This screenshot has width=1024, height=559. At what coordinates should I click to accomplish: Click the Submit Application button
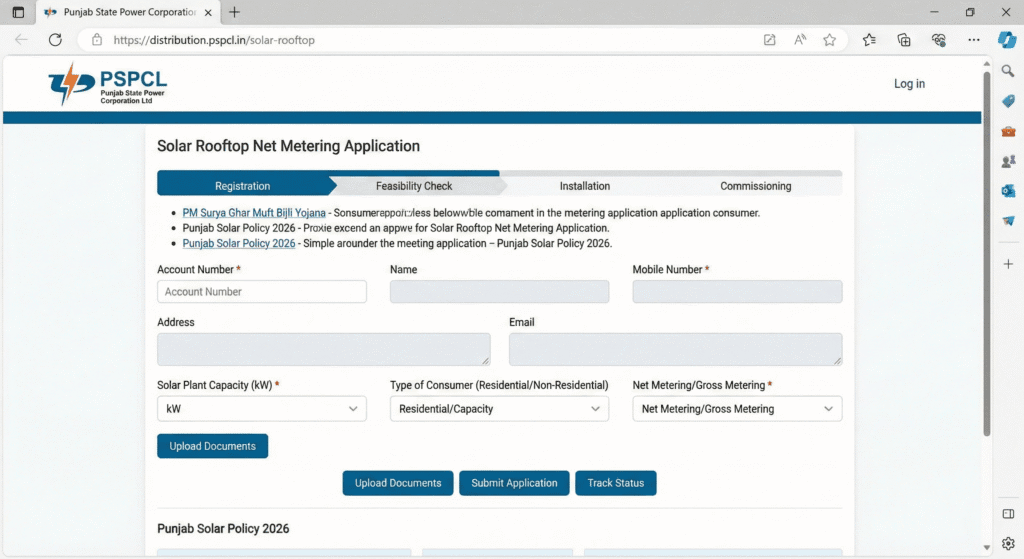tap(514, 483)
